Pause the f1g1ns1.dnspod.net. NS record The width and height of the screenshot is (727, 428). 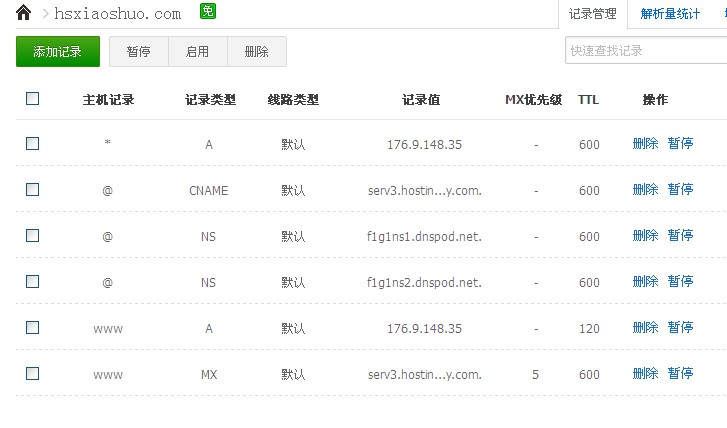pos(680,236)
